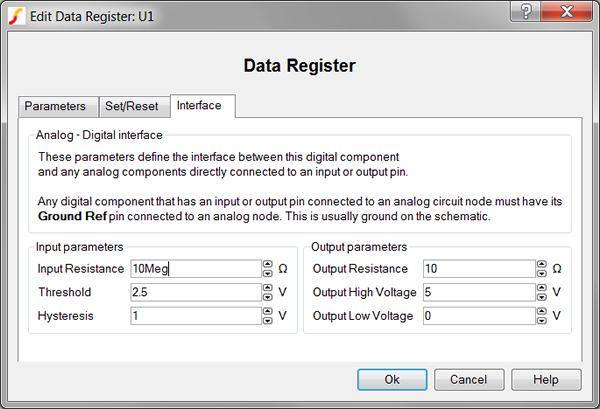
Task: Switch to the Parameters tab
Action: 55,106
